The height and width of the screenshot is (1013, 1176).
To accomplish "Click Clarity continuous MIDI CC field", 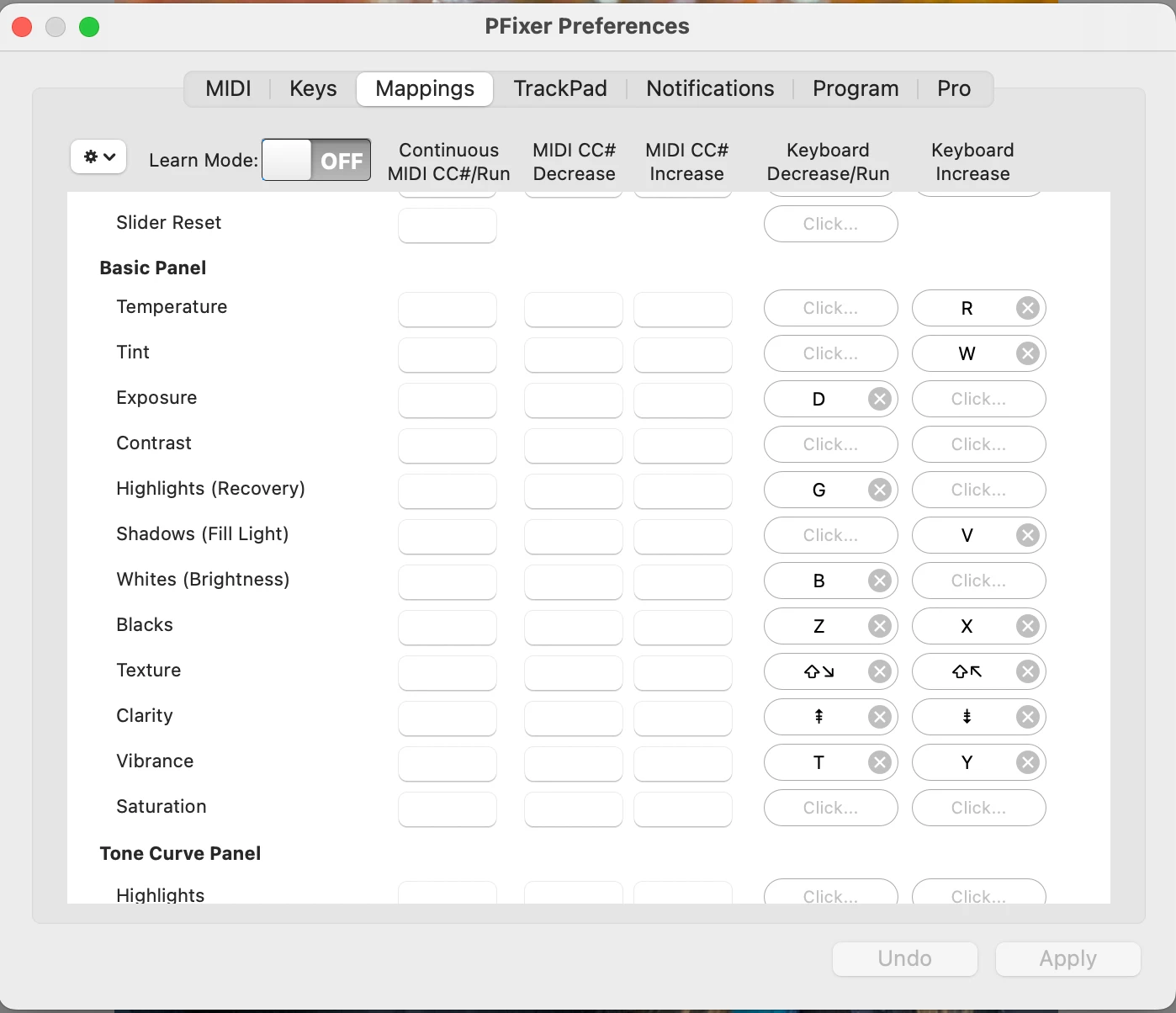I will coord(448,719).
